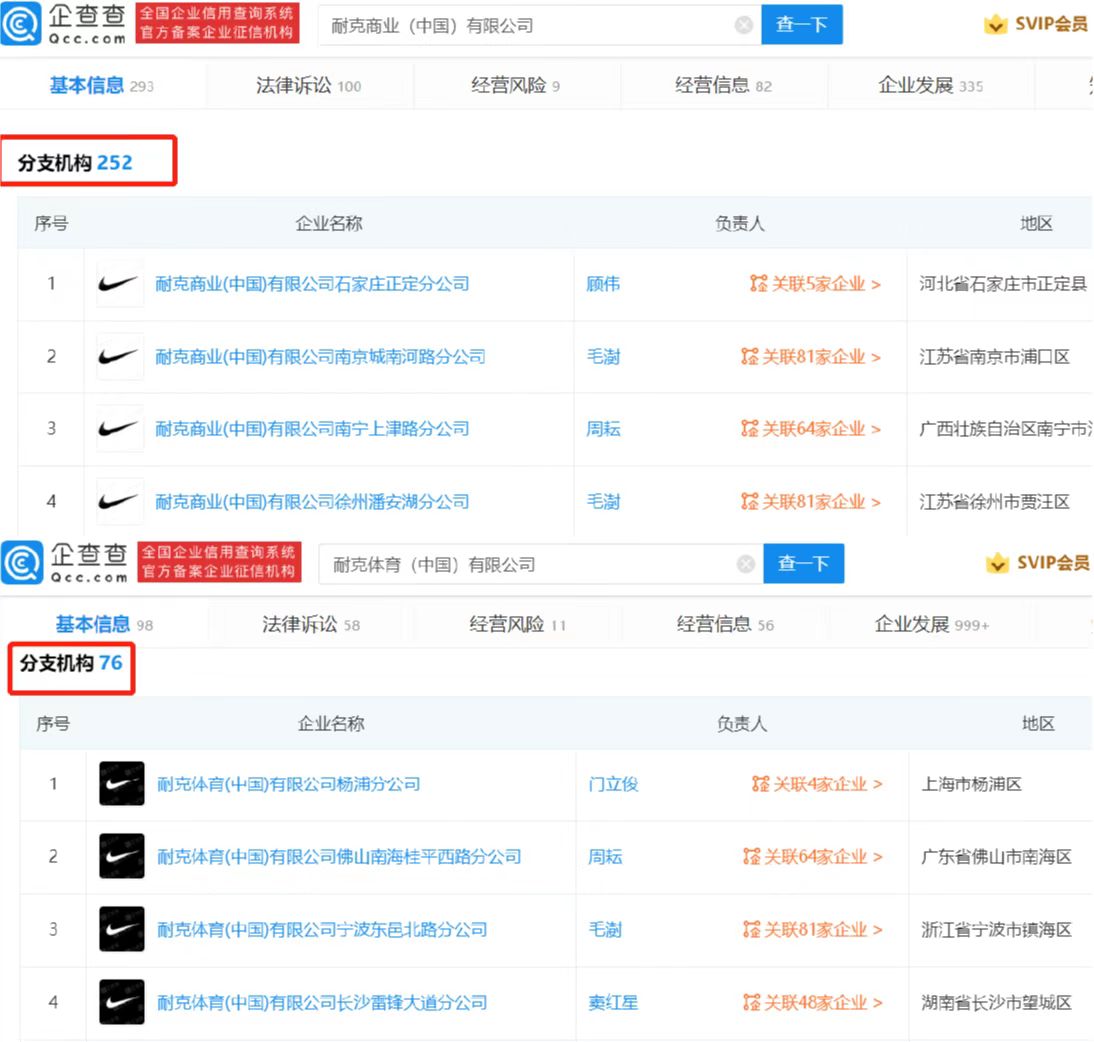Click the Nike logo beside 南京城南河路分公司
The height and width of the screenshot is (1042, 1094).
[119, 357]
